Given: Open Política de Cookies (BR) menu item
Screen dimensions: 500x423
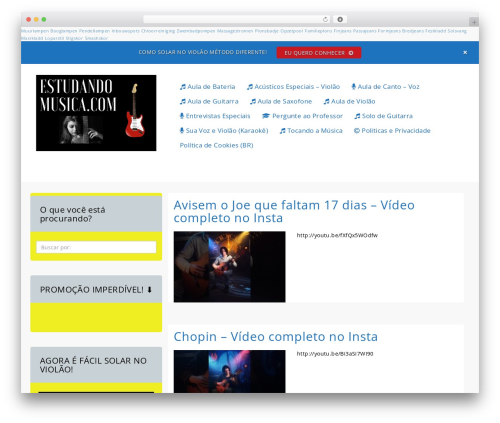Looking at the screenshot, I should pyautogui.click(x=216, y=145).
